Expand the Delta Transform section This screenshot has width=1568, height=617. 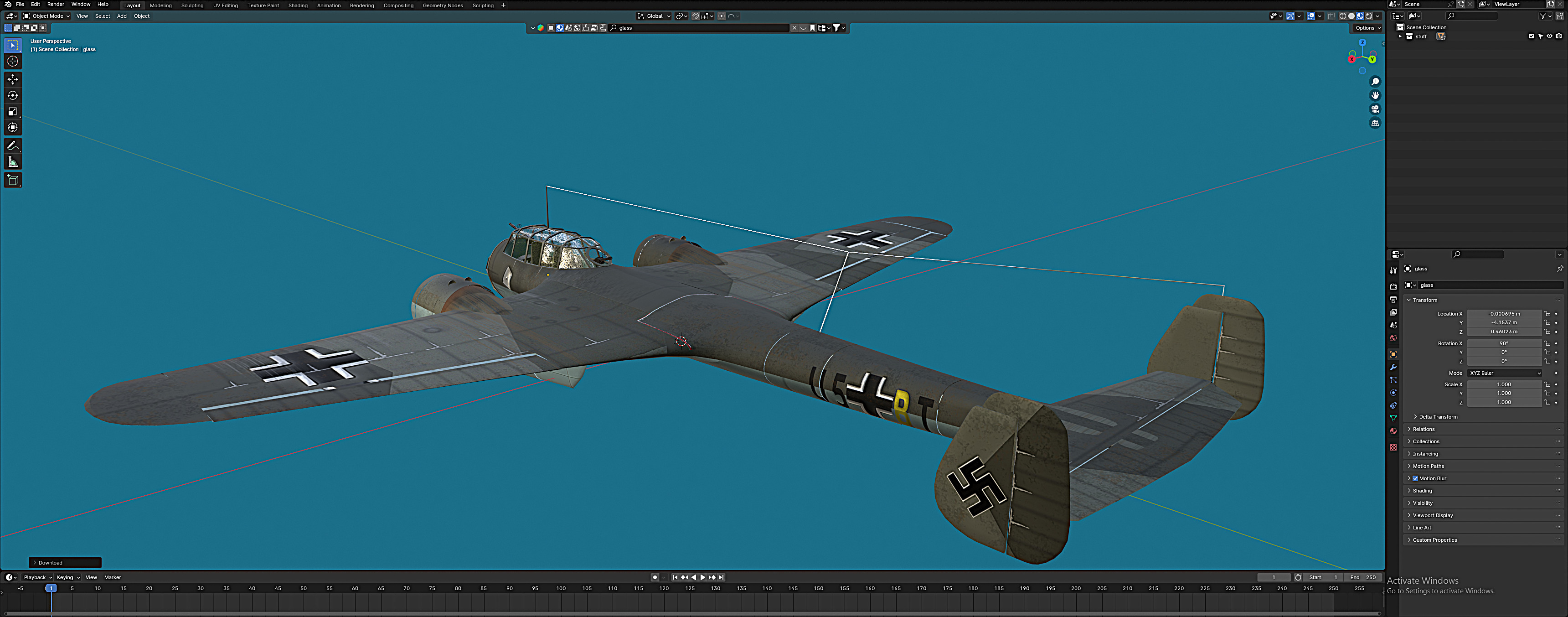[x=1439, y=417]
